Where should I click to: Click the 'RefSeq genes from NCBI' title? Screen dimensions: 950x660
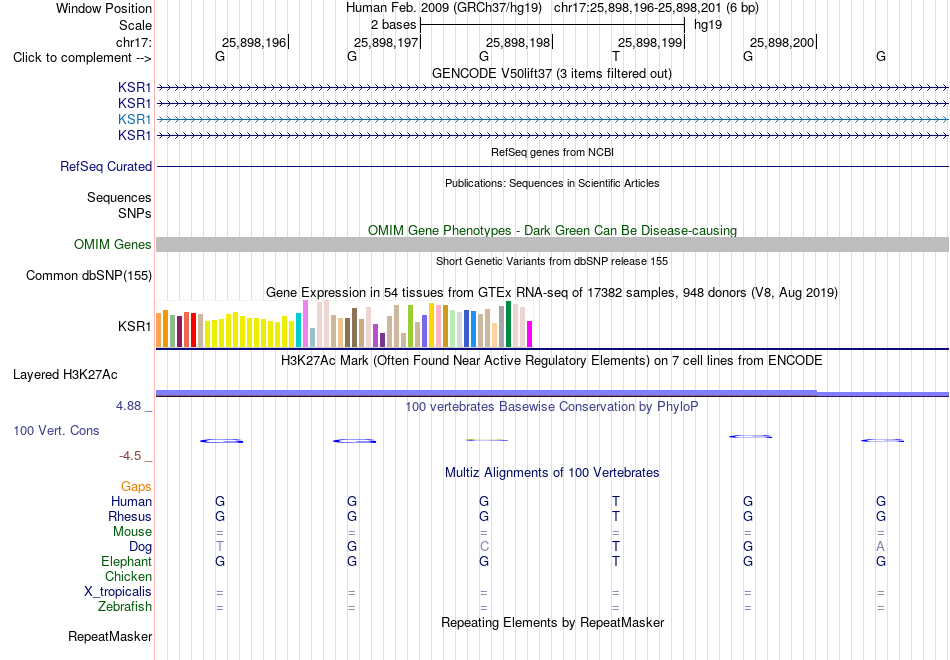(552, 152)
